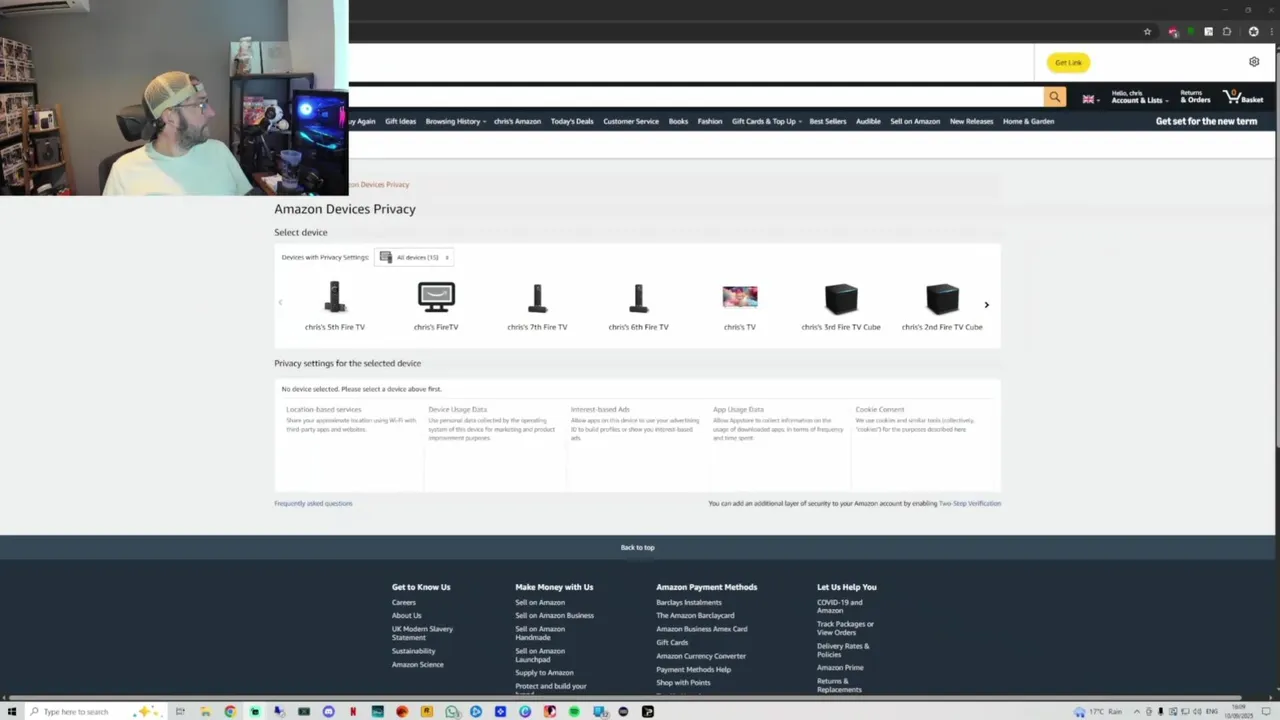Open Home & Garden in the nav bar
Viewport: 1280px width, 720px height.
tap(1029, 122)
